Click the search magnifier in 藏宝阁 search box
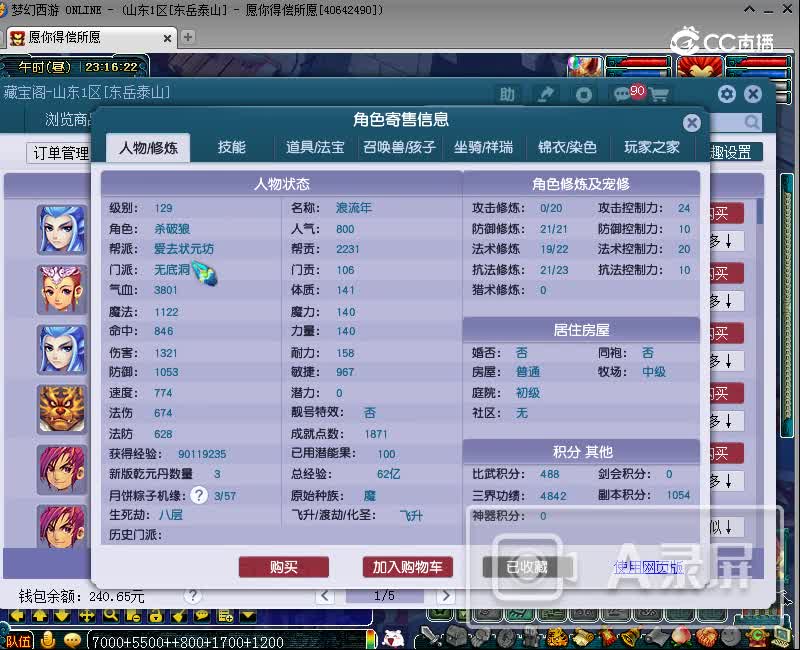The image size is (800, 650). [x=752, y=122]
